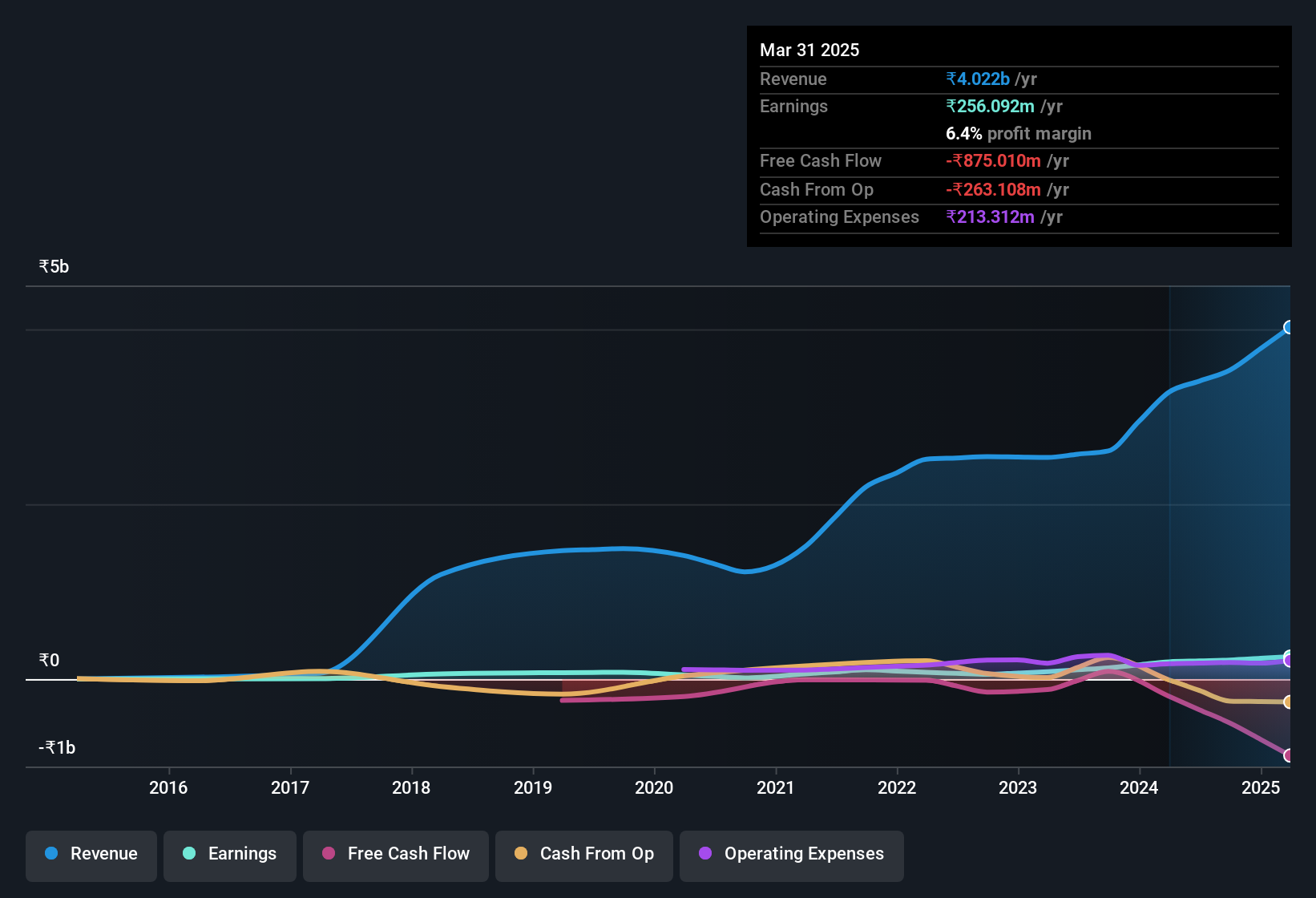
Task: Click the 2016 x-axis label
Action: click(x=168, y=787)
